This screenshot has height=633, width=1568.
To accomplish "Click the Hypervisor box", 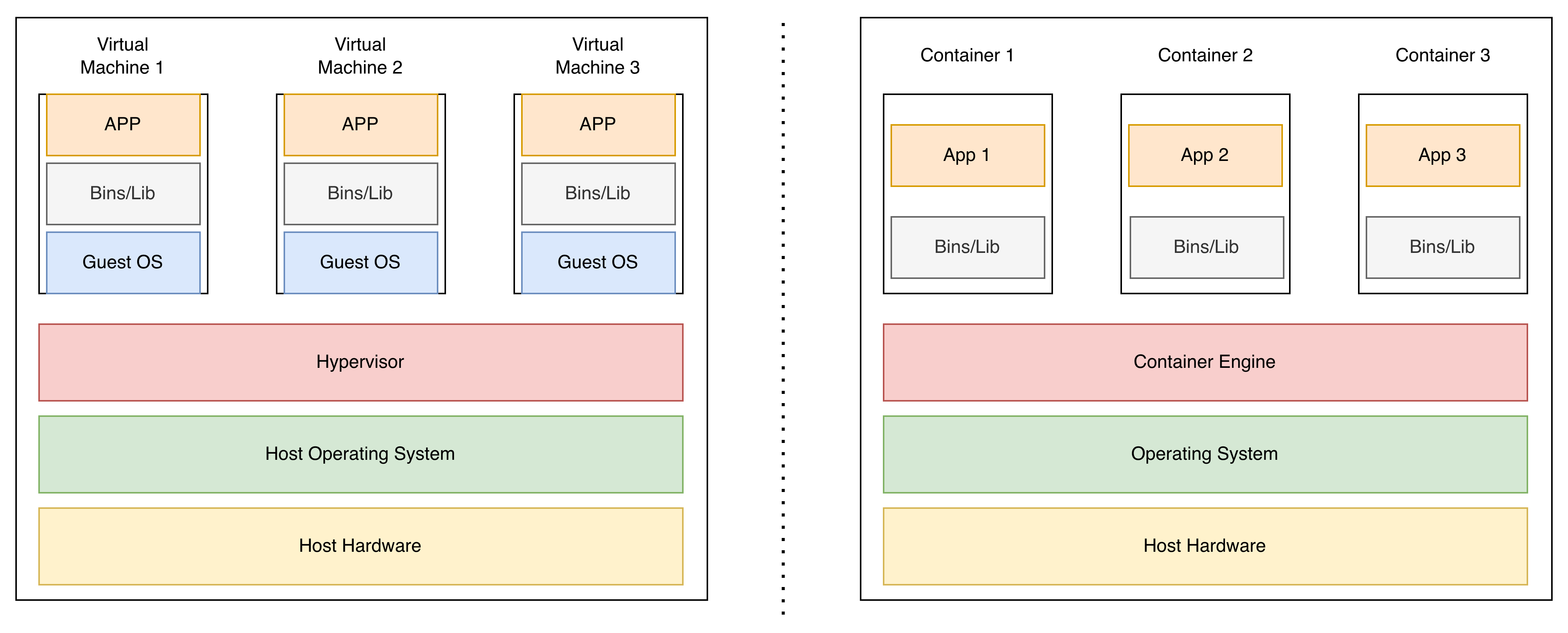I will point(360,362).
